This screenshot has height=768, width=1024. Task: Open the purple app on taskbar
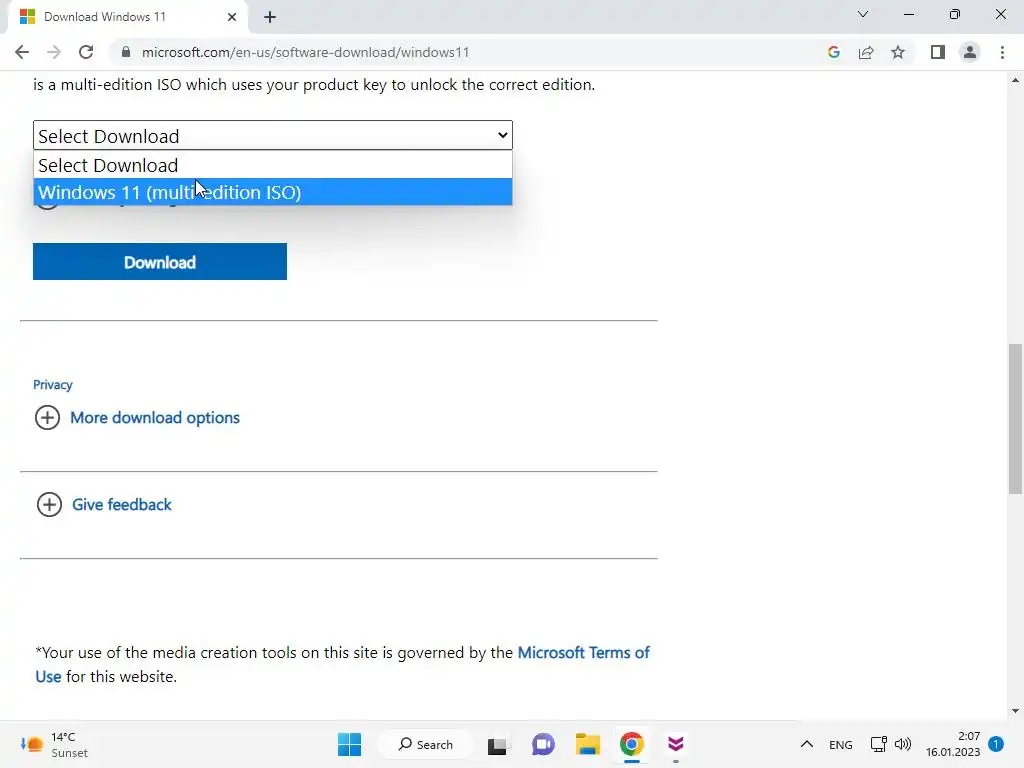point(676,744)
